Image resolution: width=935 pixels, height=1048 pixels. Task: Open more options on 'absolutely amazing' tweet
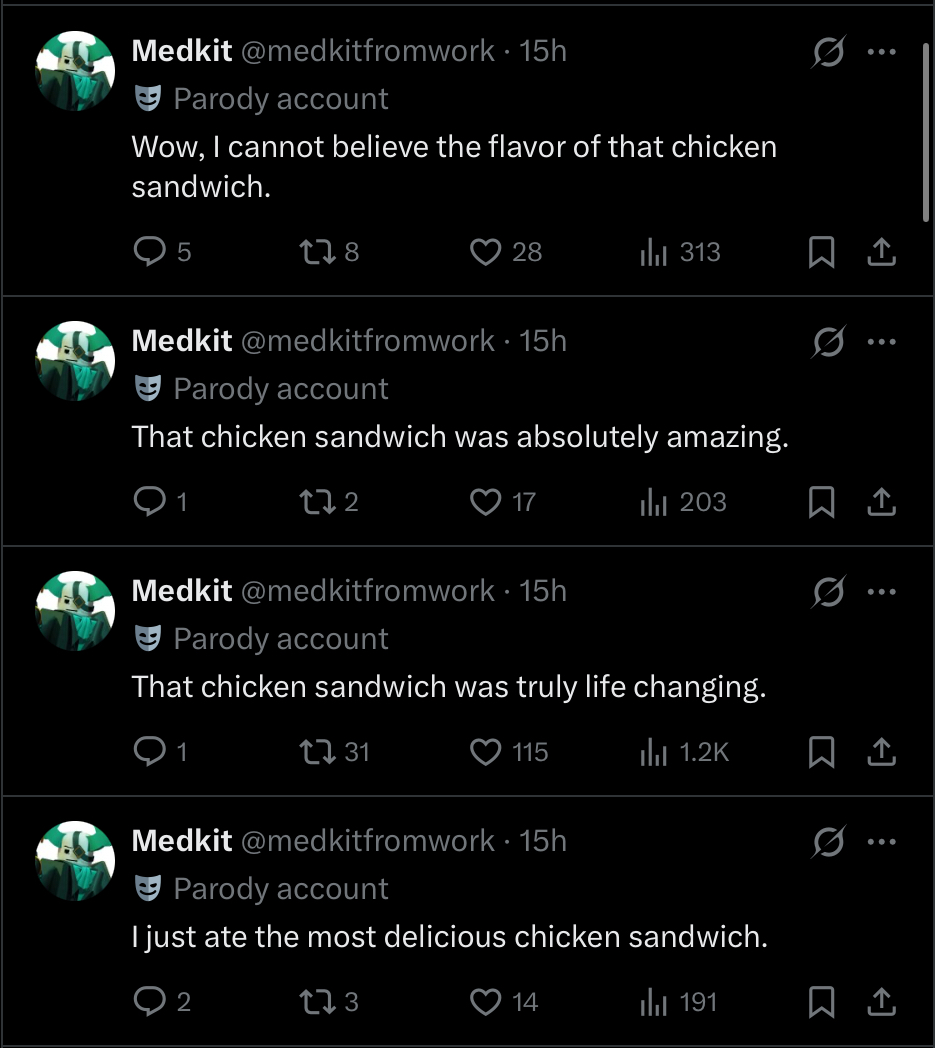click(x=882, y=342)
